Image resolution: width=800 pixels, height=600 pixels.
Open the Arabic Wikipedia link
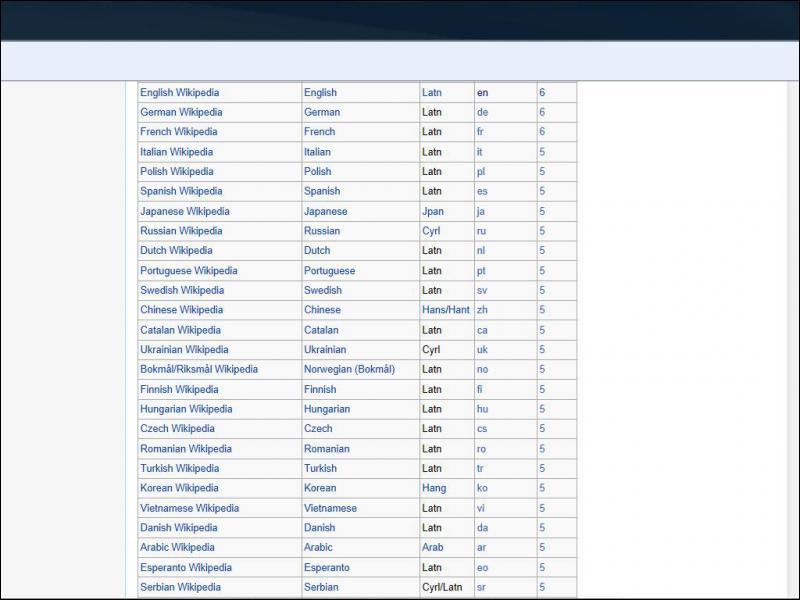coord(177,547)
